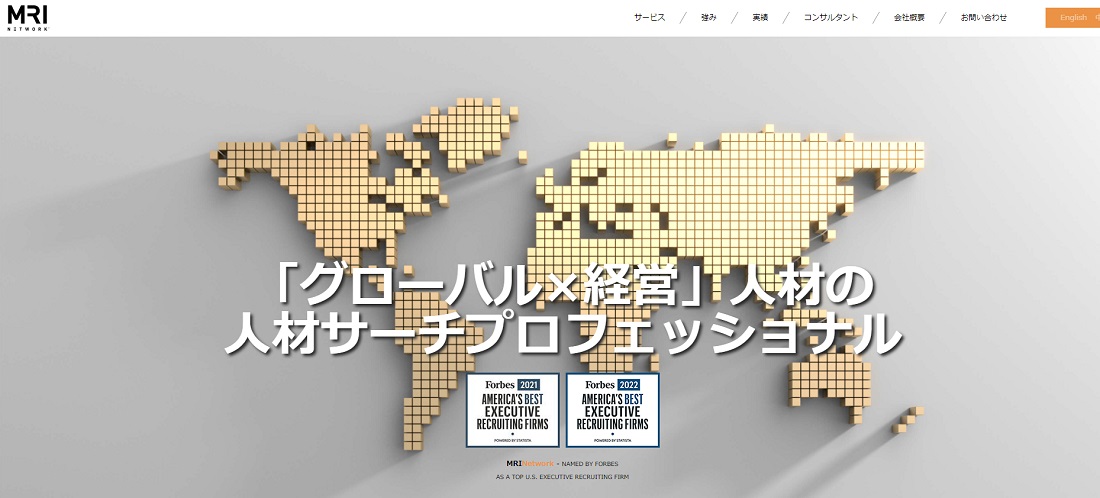Switch language with the orange English button

pos(1073,18)
